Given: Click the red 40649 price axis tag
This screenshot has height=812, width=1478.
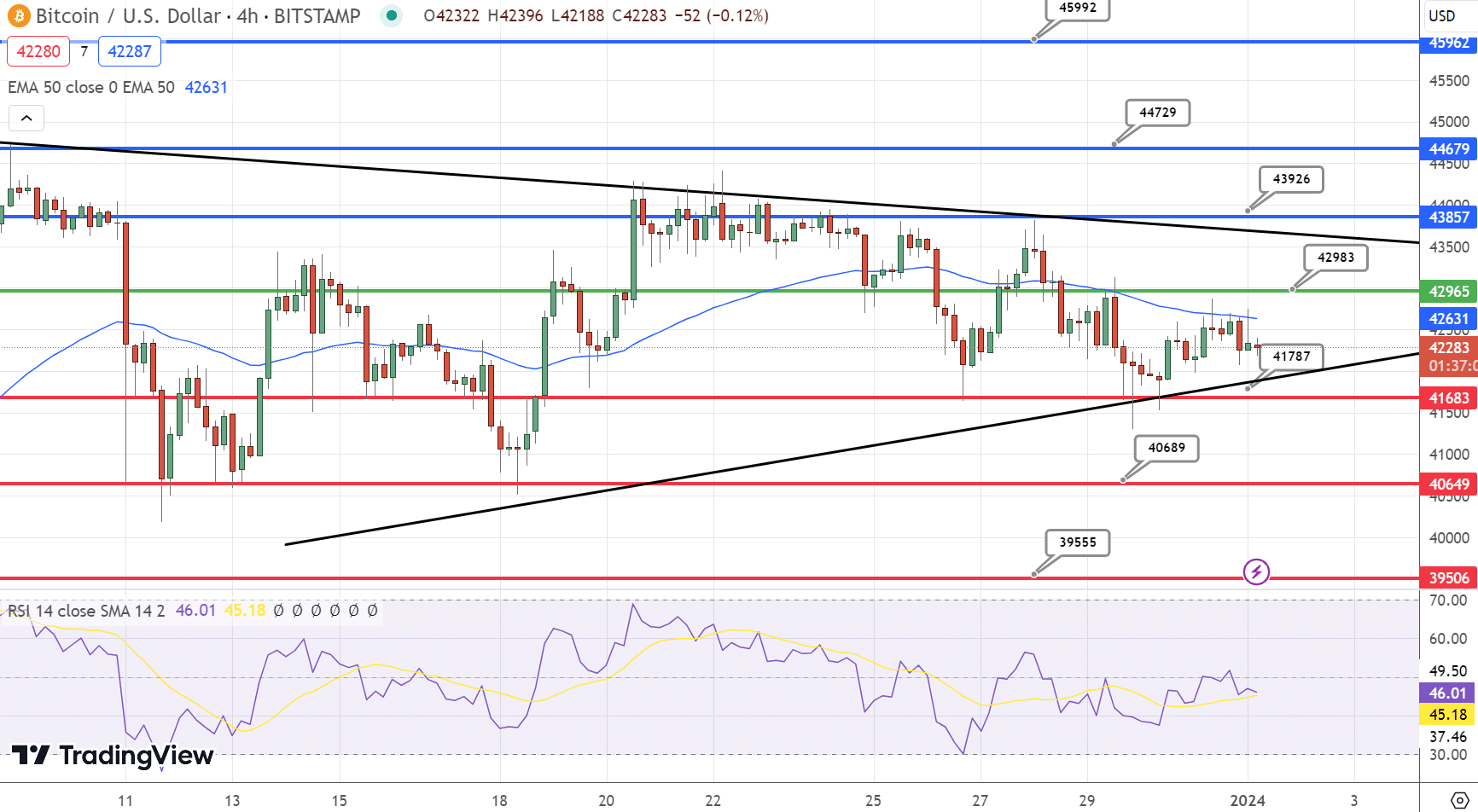Looking at the screenshot, I should (x=1449, y=484).
